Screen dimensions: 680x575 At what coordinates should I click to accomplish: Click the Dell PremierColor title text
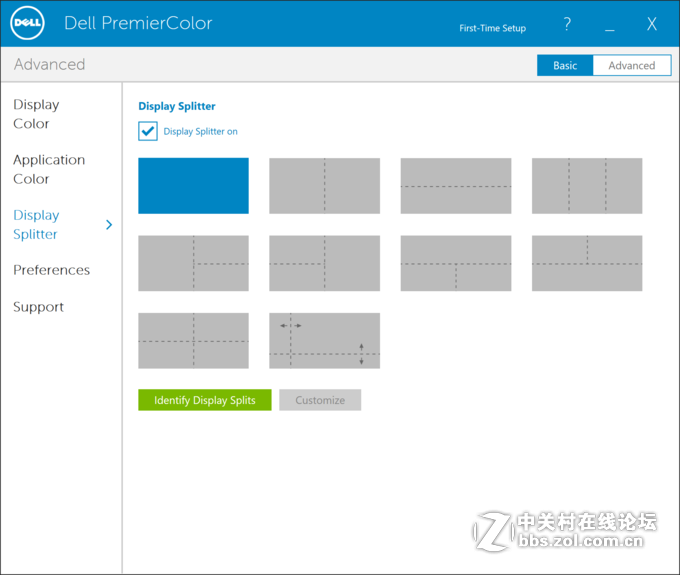138,23
